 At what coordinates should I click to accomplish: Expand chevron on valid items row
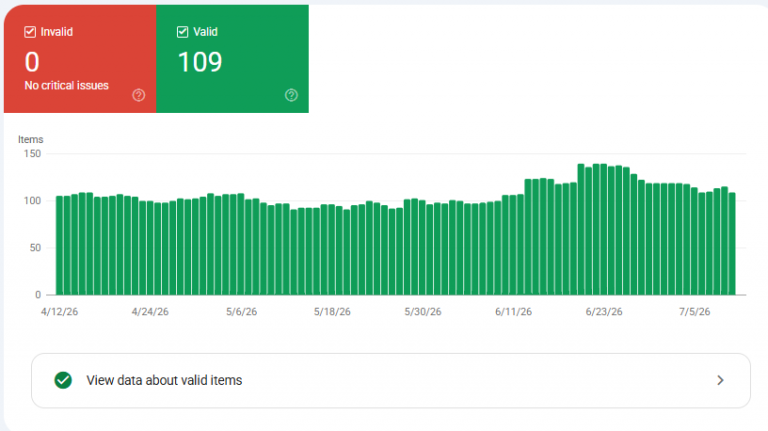point(720,381)
